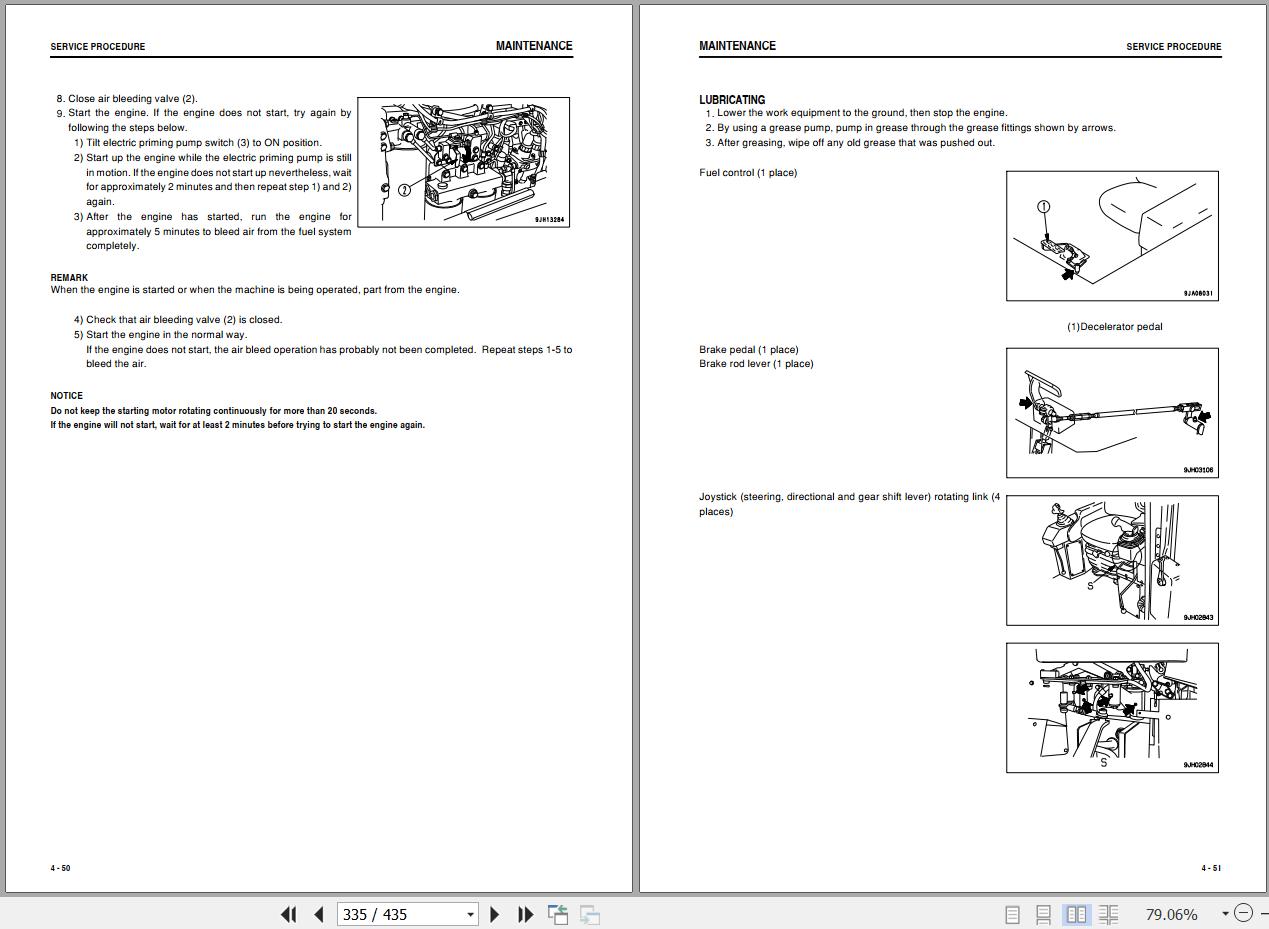
Task: Switch to single page layout
Action: coord(1012,914)
